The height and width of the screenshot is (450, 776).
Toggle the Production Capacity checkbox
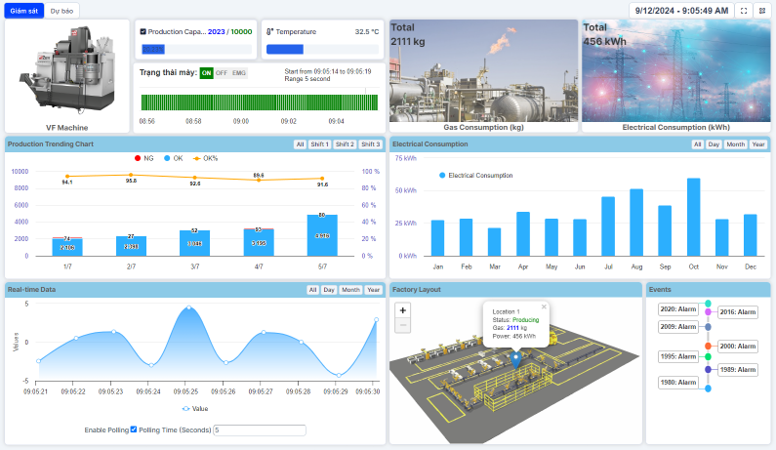point(143,32)
